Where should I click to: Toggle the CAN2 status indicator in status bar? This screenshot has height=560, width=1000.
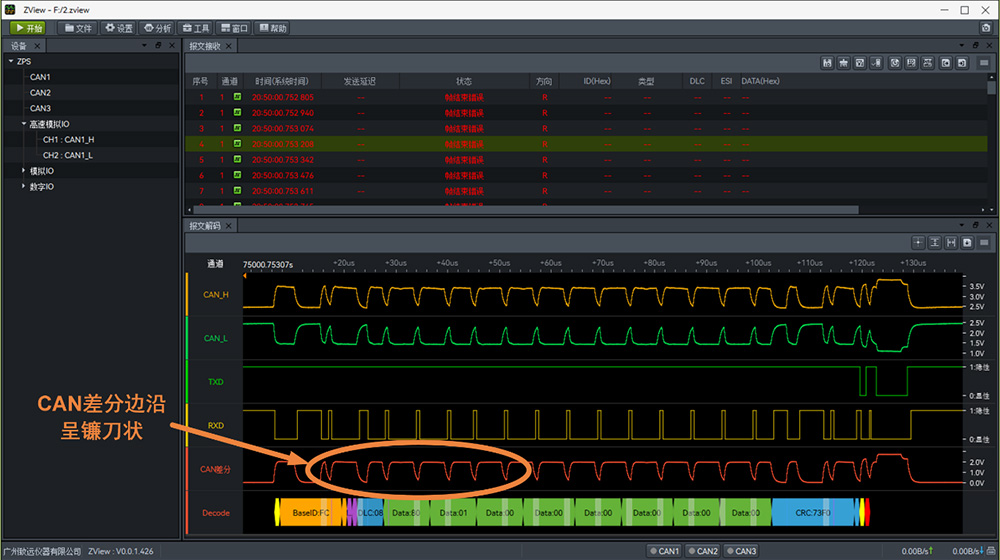(703, 551)
